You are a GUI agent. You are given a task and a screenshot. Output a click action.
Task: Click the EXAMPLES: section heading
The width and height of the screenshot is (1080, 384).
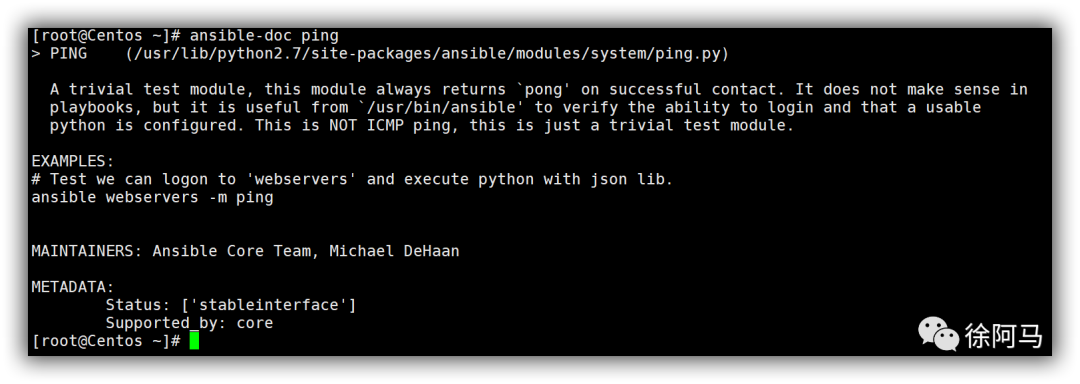tap(73, 161)
